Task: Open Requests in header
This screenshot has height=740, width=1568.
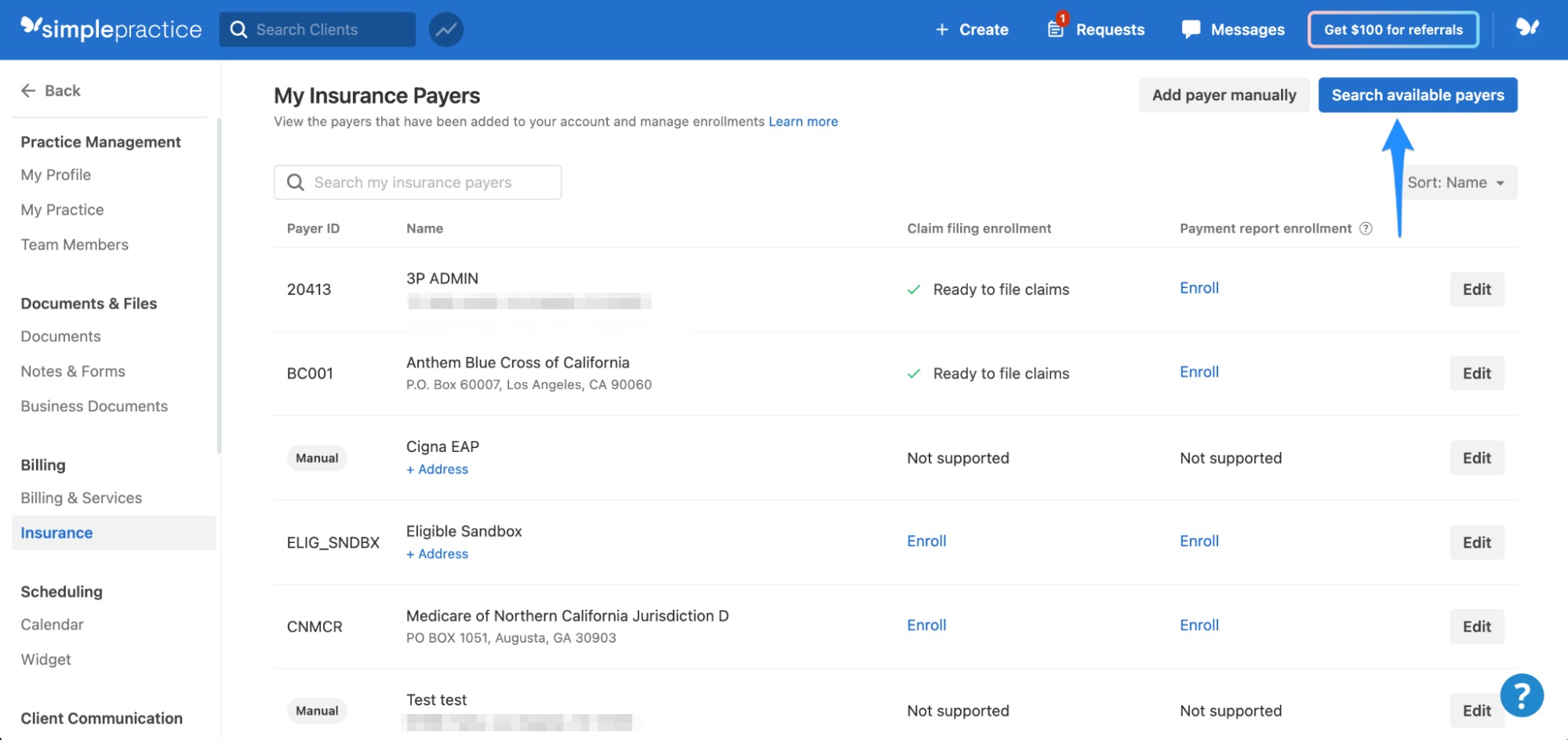Action: [1096, 30]
